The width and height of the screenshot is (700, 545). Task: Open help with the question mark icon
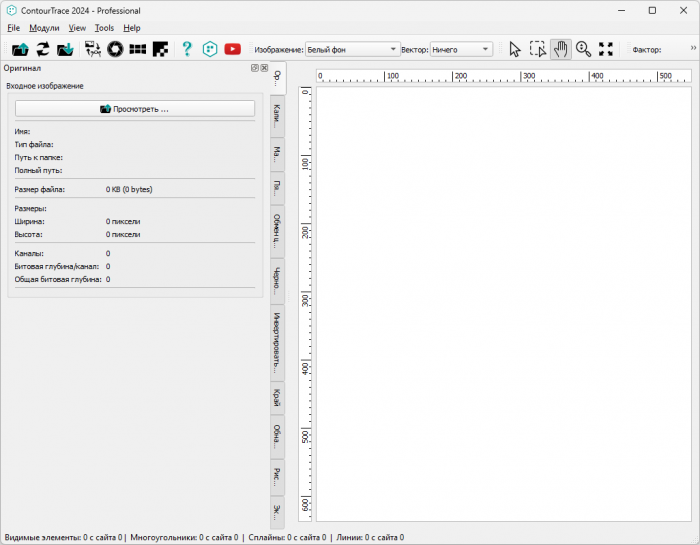pyautogui.click(x=186, y=49)
